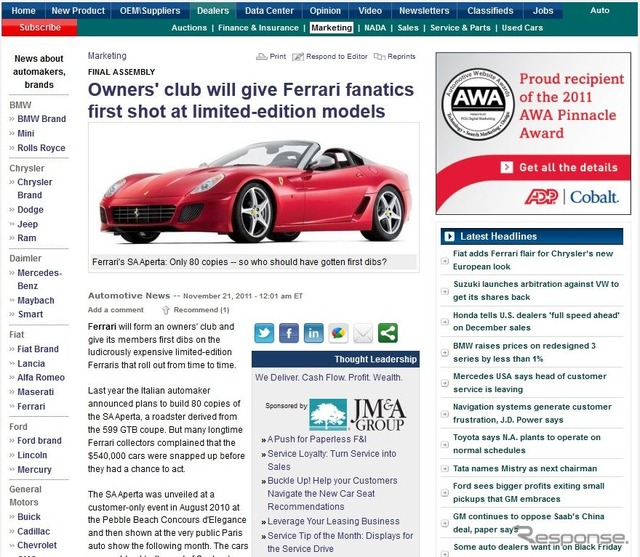Open Mercedes USA head of customer service headline

click(530, 383)
